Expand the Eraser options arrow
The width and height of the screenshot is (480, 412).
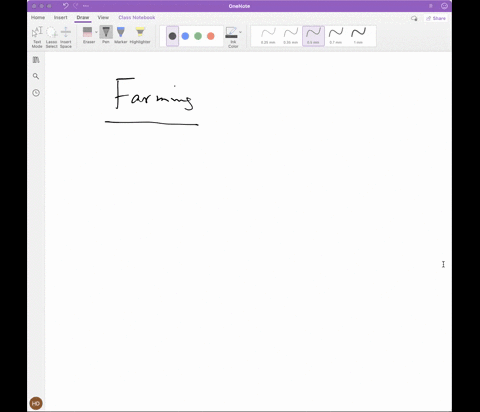(x=96, y=32)
